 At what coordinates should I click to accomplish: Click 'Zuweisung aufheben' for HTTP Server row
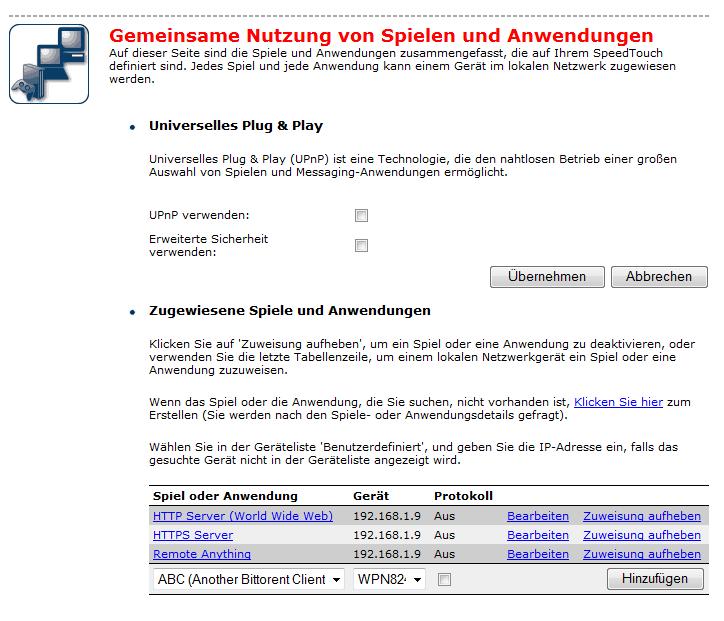click(642, 516)
